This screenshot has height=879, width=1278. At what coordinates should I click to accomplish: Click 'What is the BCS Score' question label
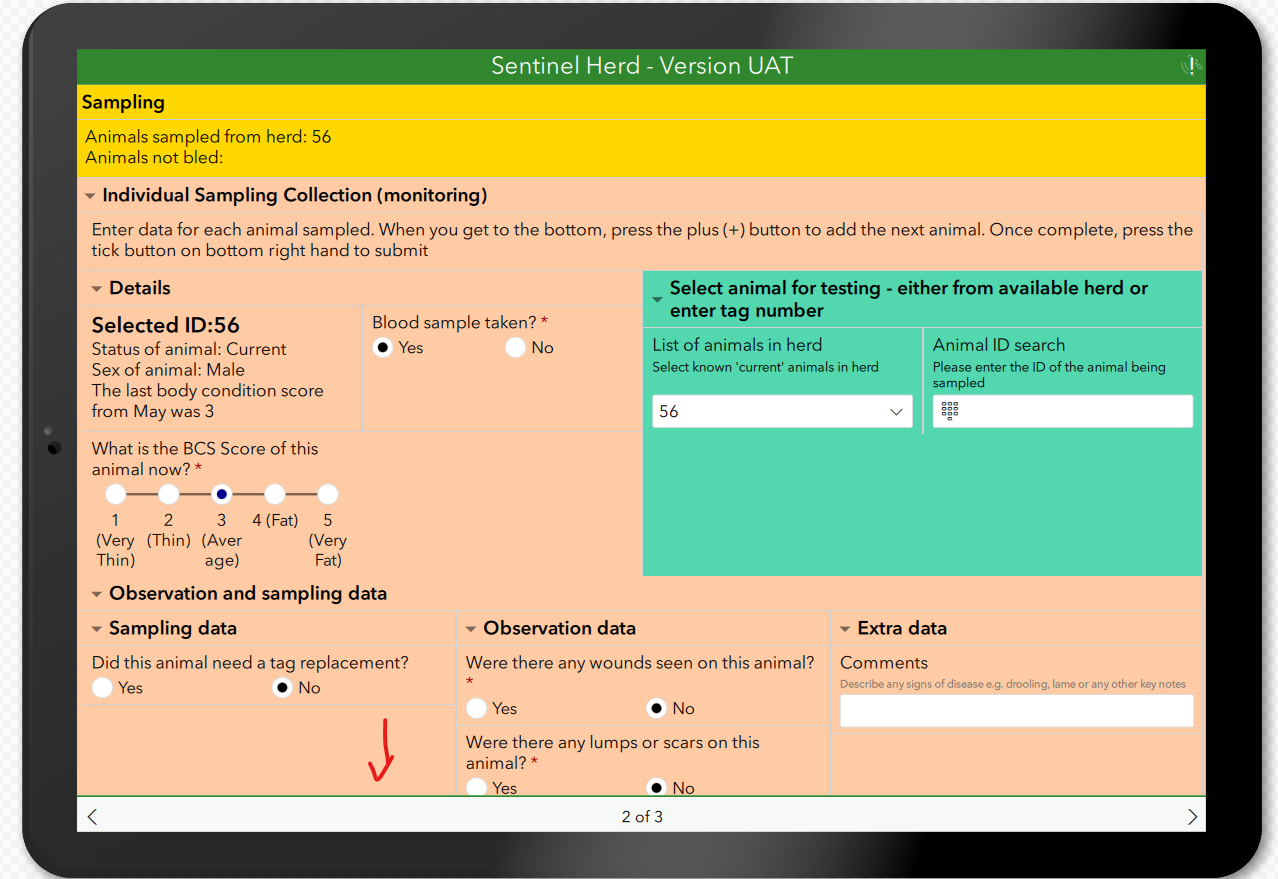pyautogui.click(x=205, y=459)
